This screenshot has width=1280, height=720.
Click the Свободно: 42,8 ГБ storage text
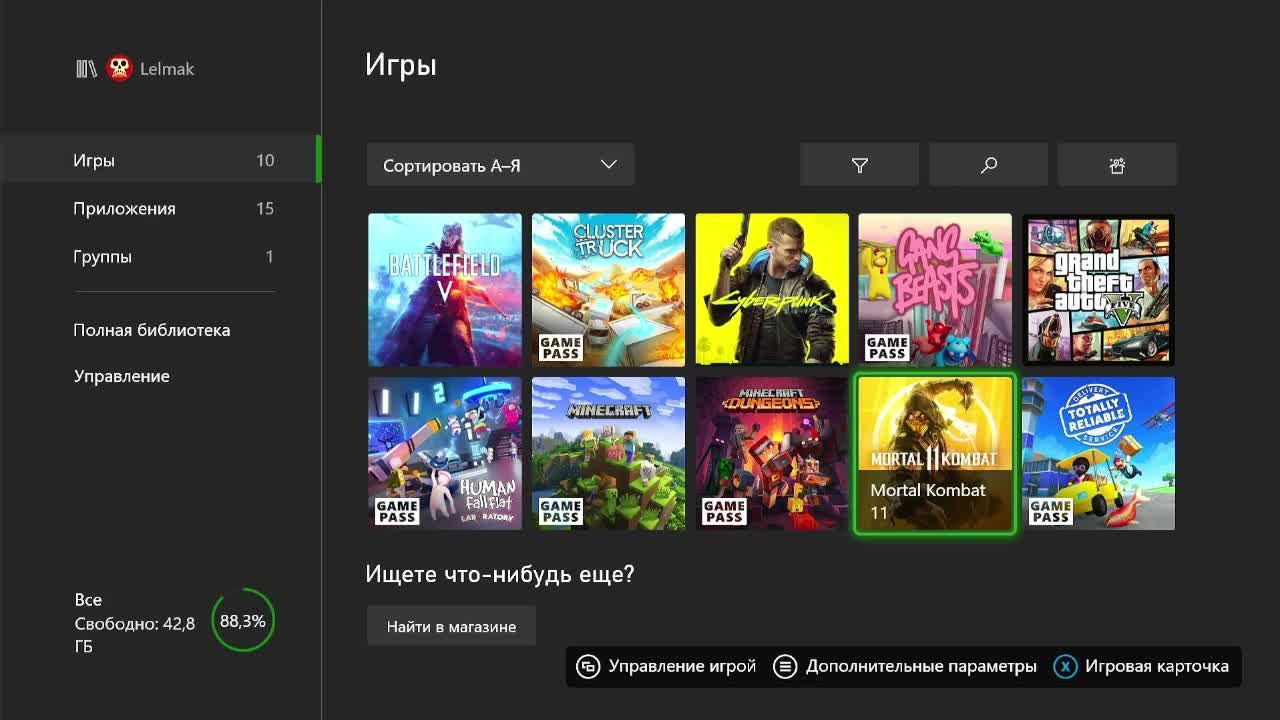134,635
